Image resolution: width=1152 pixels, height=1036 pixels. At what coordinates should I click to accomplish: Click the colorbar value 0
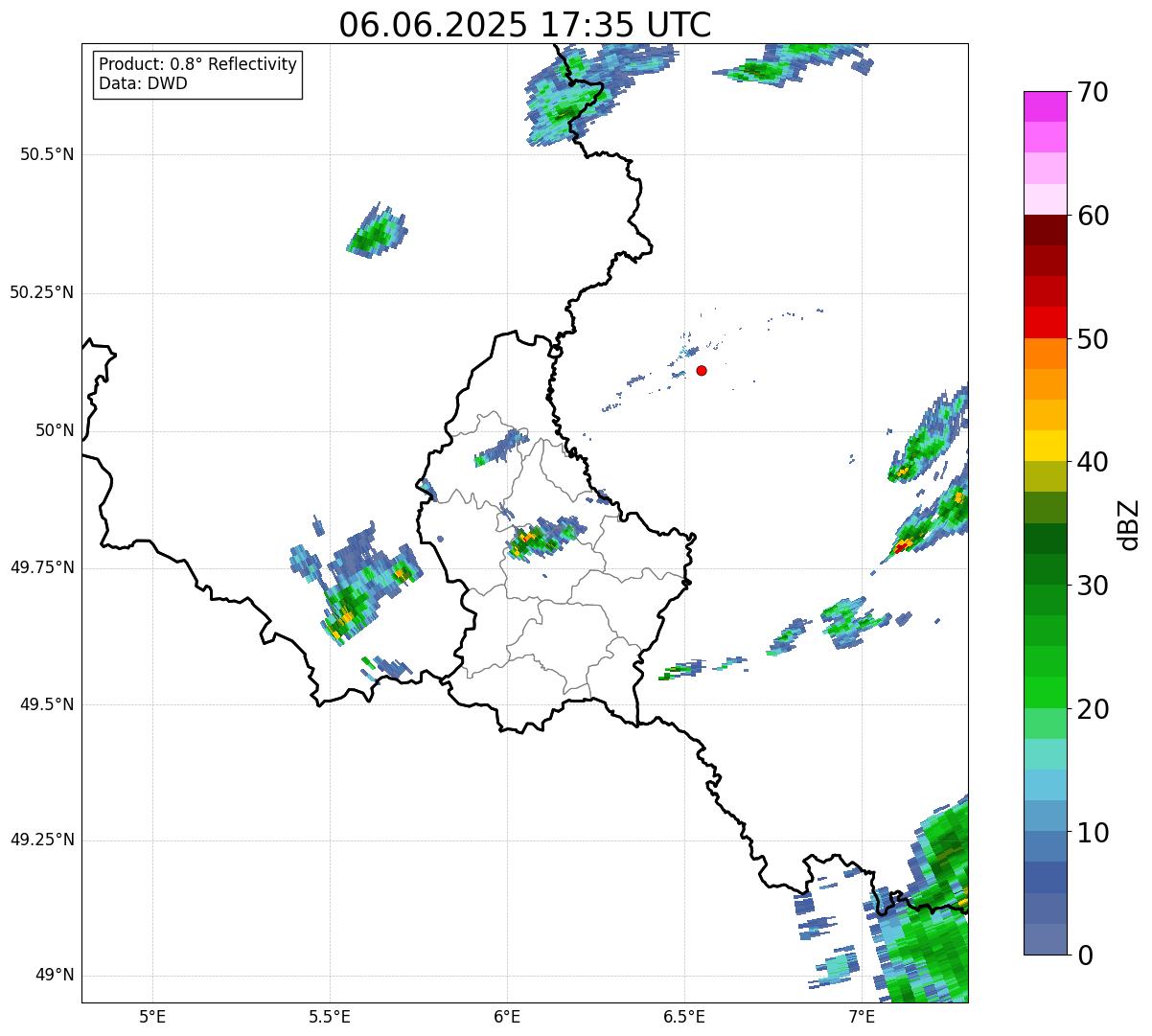pos(1085,955)
